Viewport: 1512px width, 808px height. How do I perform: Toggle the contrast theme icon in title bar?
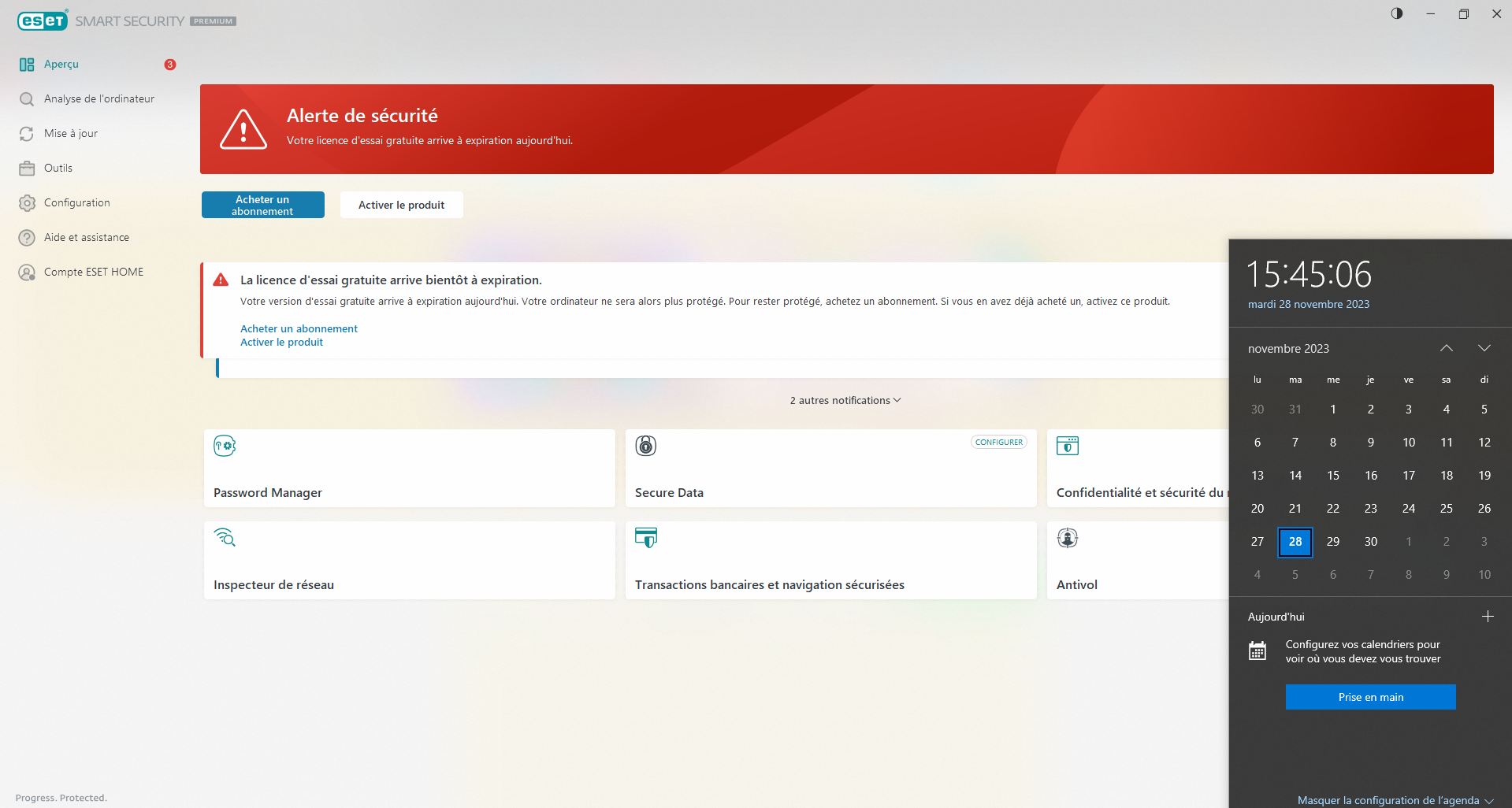(1397, 13)
